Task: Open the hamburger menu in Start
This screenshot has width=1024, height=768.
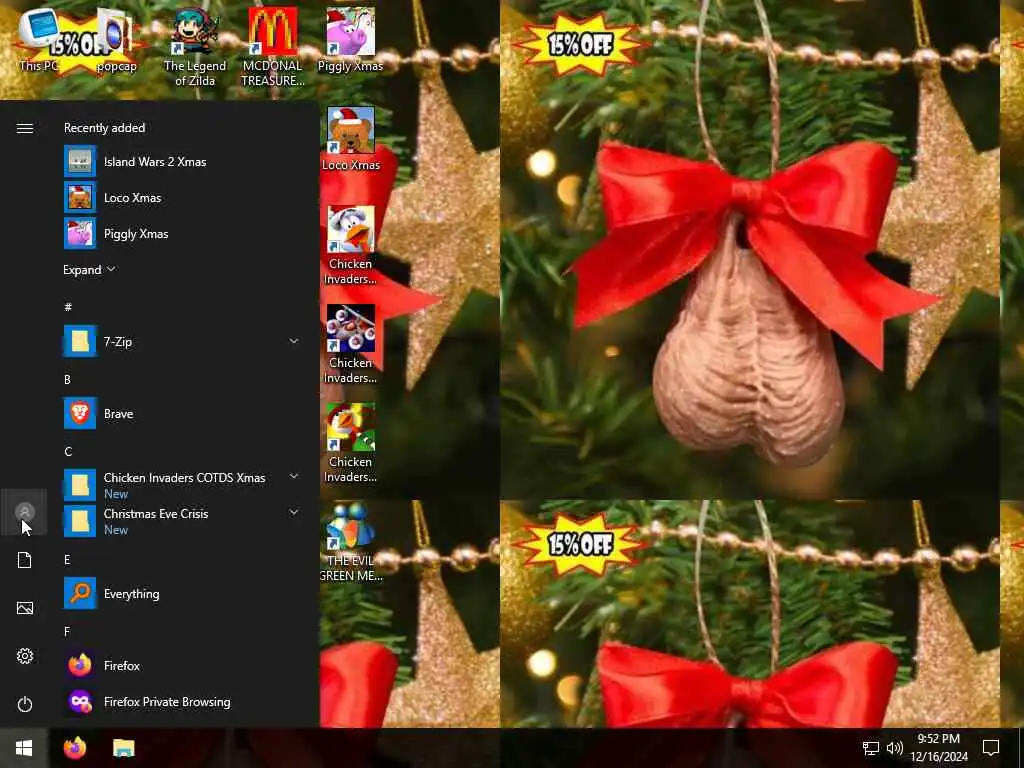Action: pyautogui.click(x=25, y=128)
